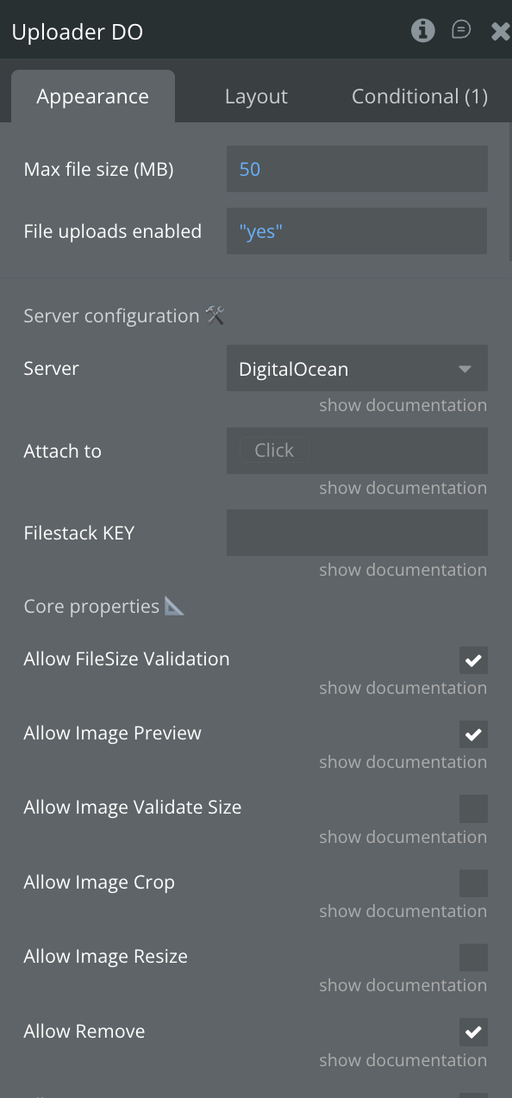Image resolution: width=512 pixels, height=1098 pixels.
Task: Select the Appearance tab
Action: pos(92,97)
